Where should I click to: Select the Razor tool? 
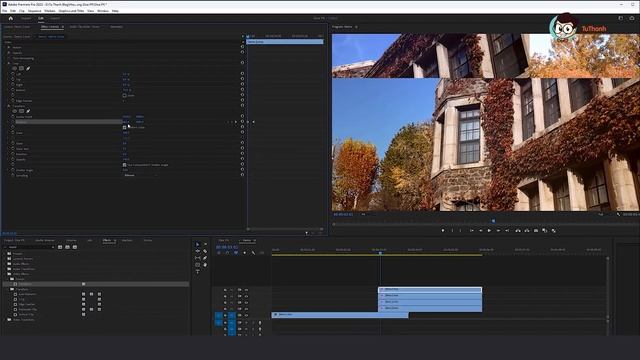(x=205, y=251)
